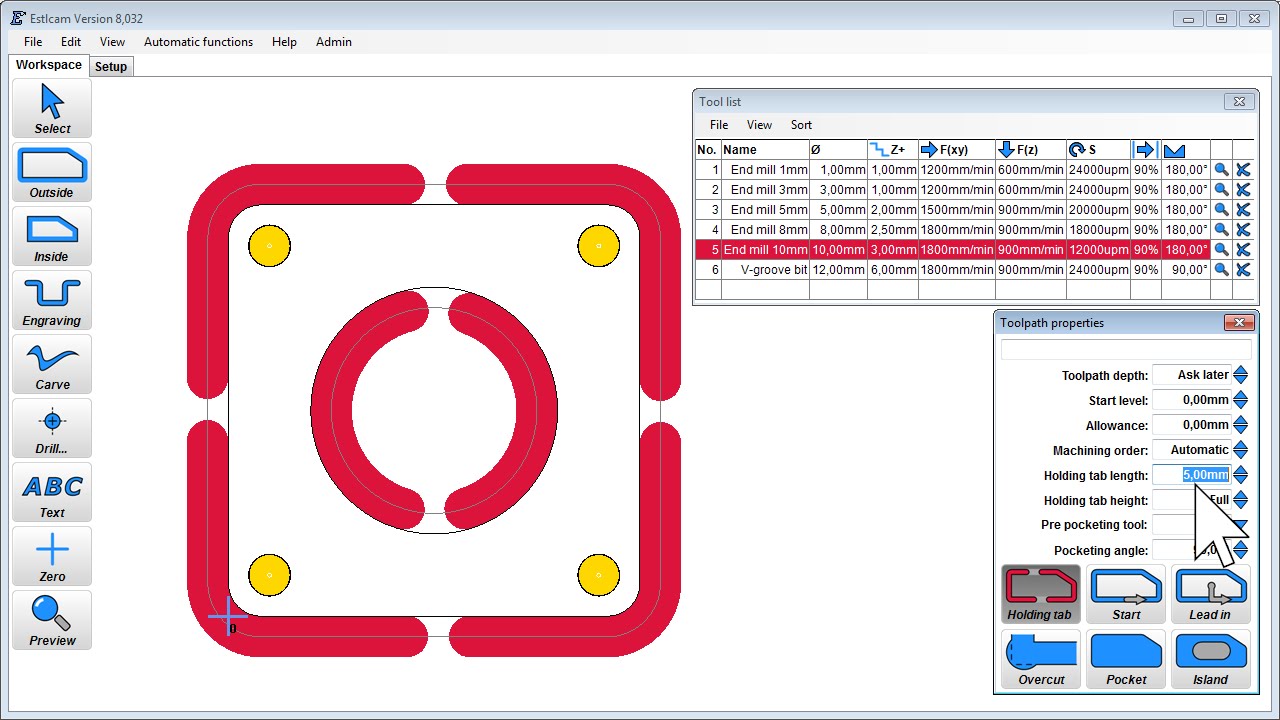
Task: Toggle the Holding tab option
Action: click(x=1040, y=594)
